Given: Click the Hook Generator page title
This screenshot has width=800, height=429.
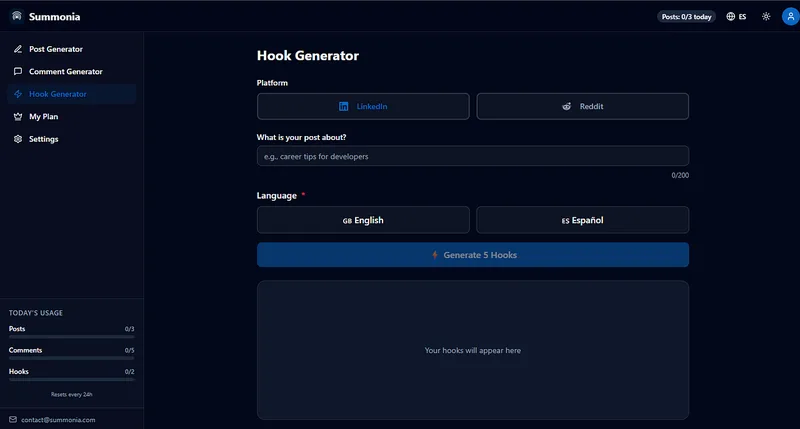Looking at the screenshot, I should pos(308,56).
